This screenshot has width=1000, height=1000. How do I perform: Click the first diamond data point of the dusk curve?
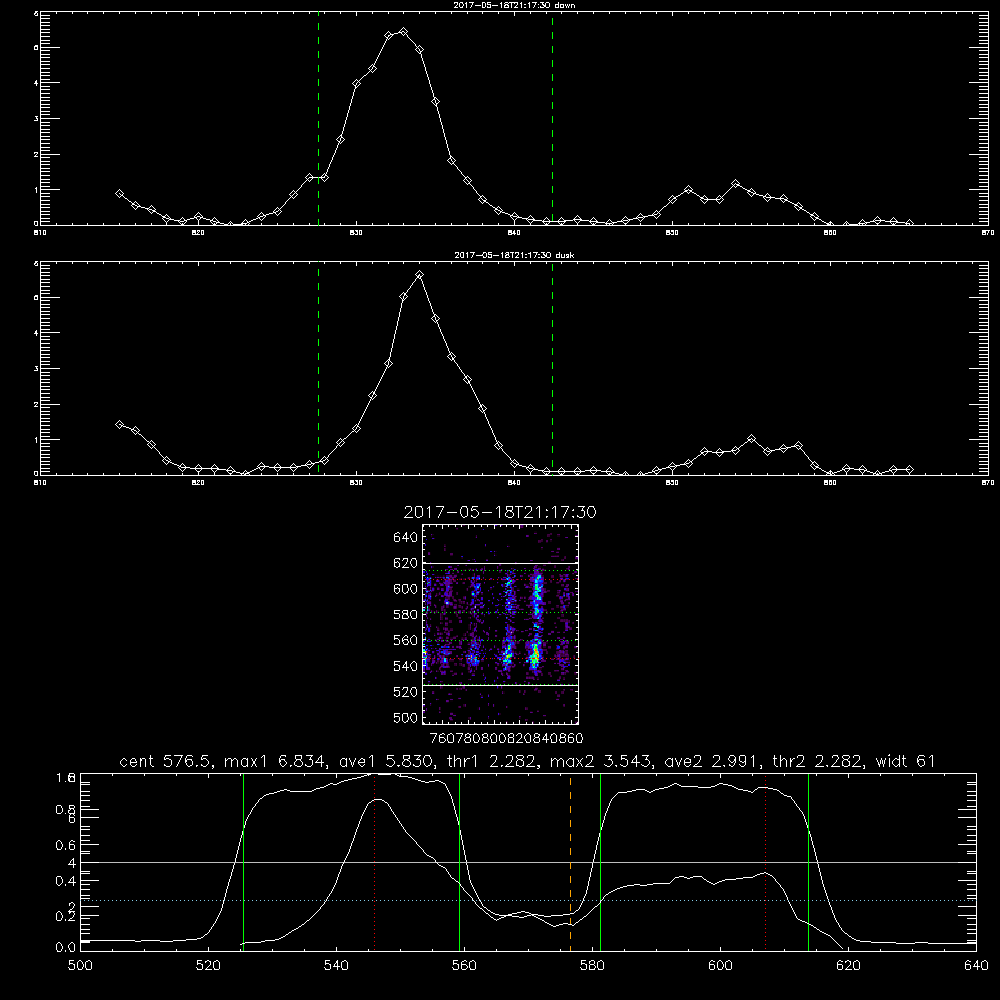119,424
